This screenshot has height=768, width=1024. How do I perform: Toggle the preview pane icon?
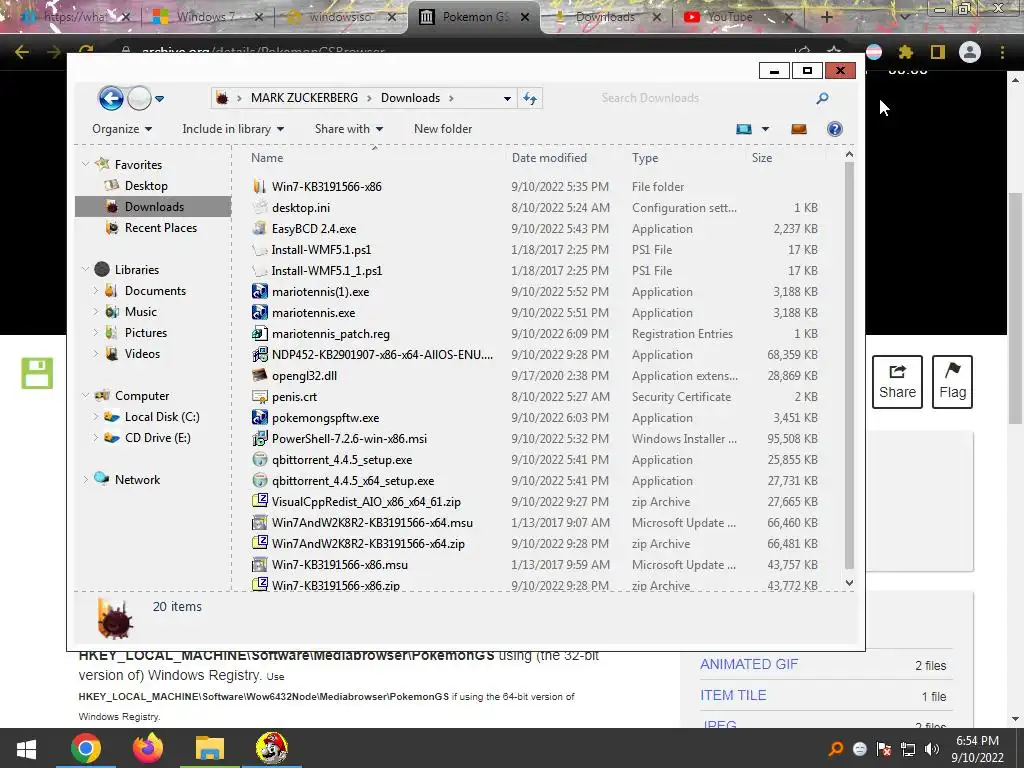[x=799, y=129]
